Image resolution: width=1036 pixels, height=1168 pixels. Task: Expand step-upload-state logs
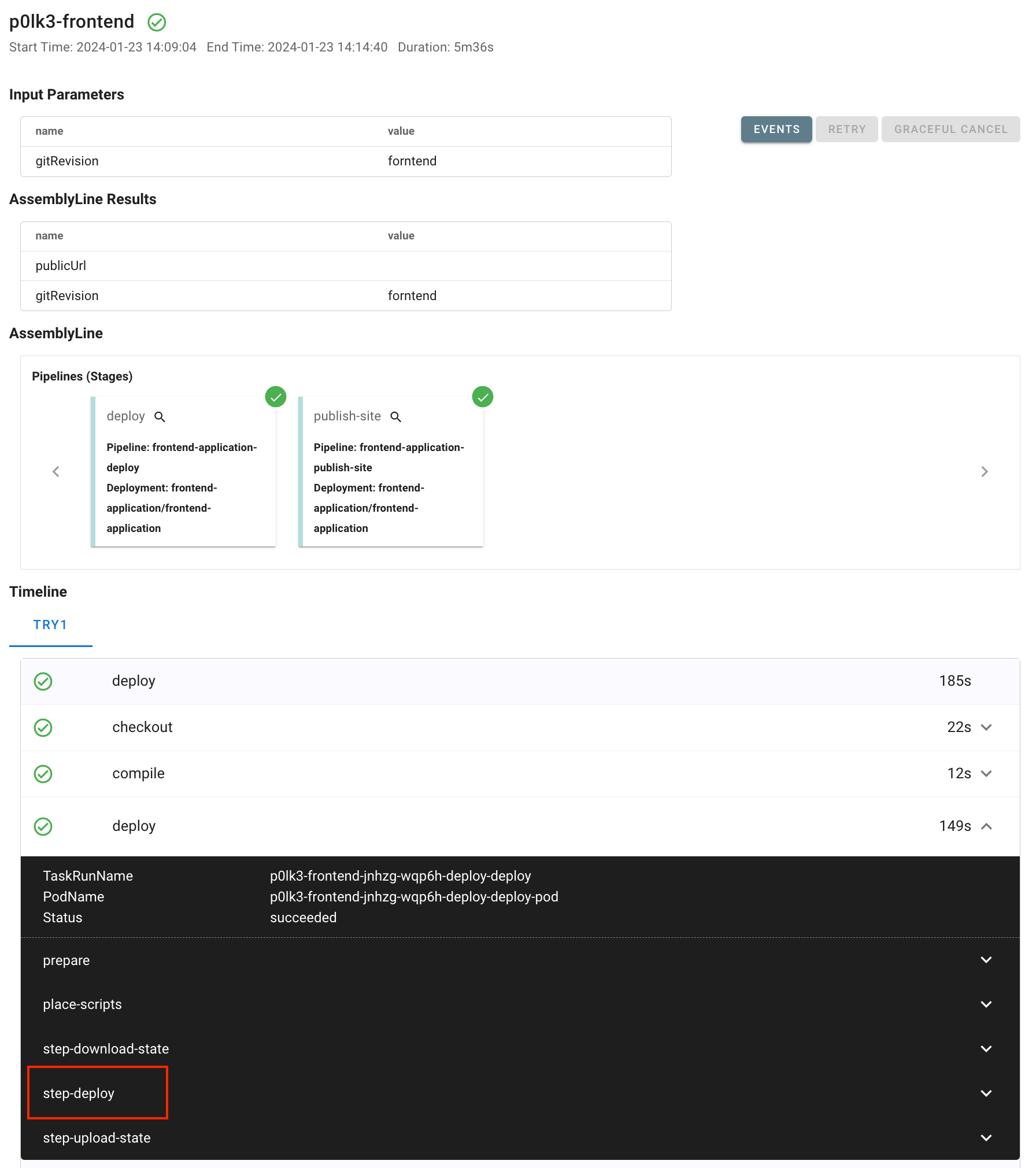click(986, 1138)
